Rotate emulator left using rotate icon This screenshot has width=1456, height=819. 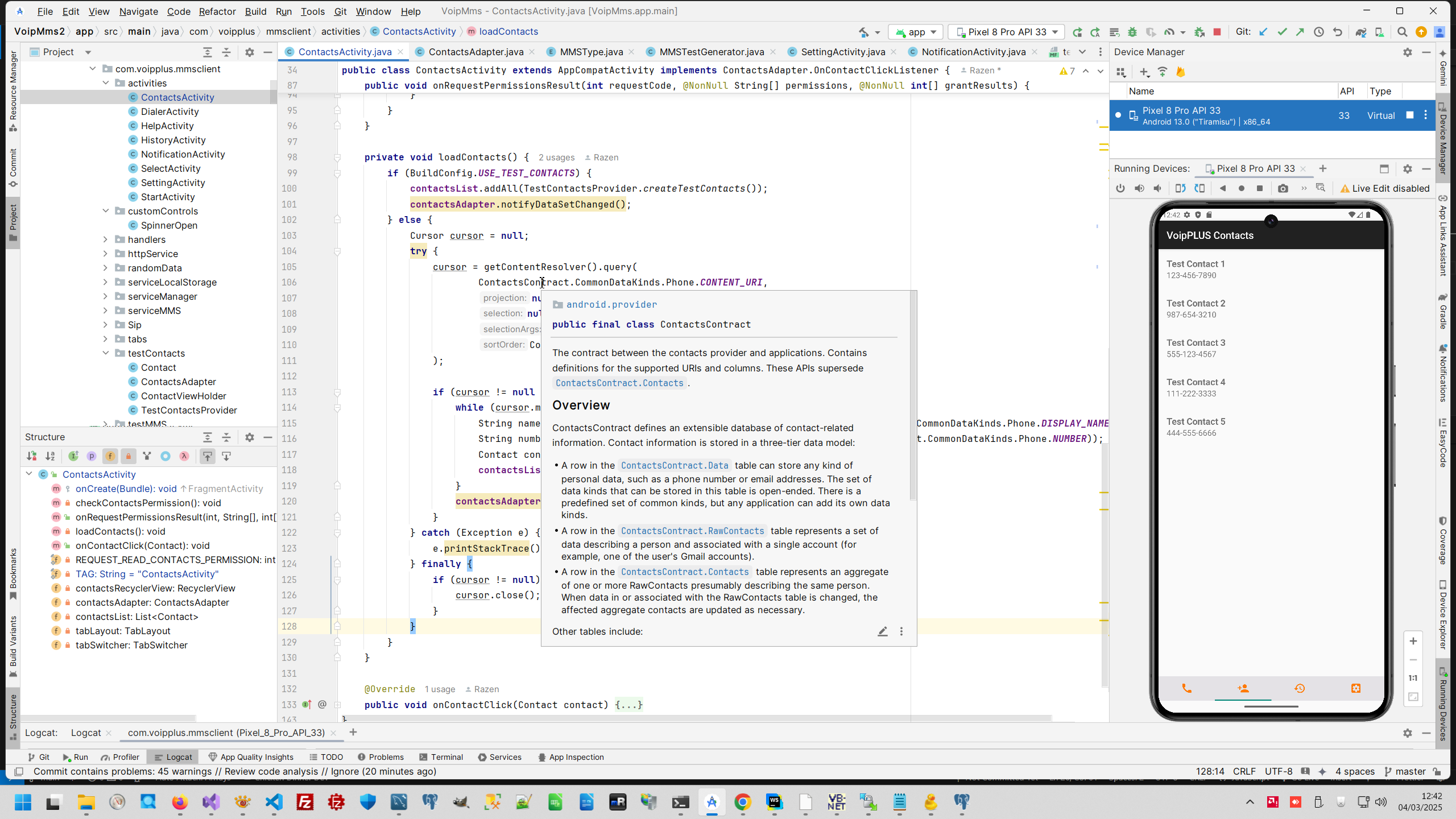(x=1180, y=188)
